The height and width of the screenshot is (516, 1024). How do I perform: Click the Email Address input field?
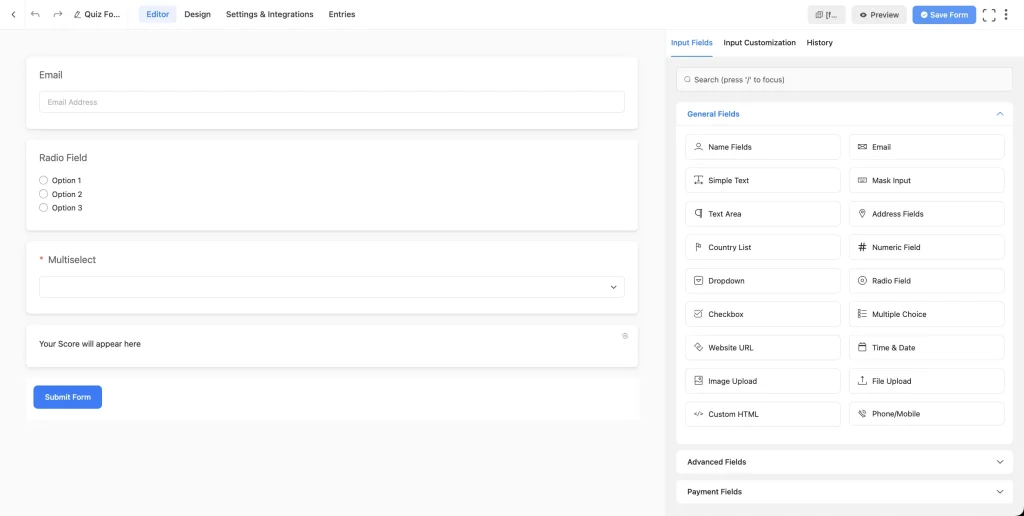click(x=332, y=102)
